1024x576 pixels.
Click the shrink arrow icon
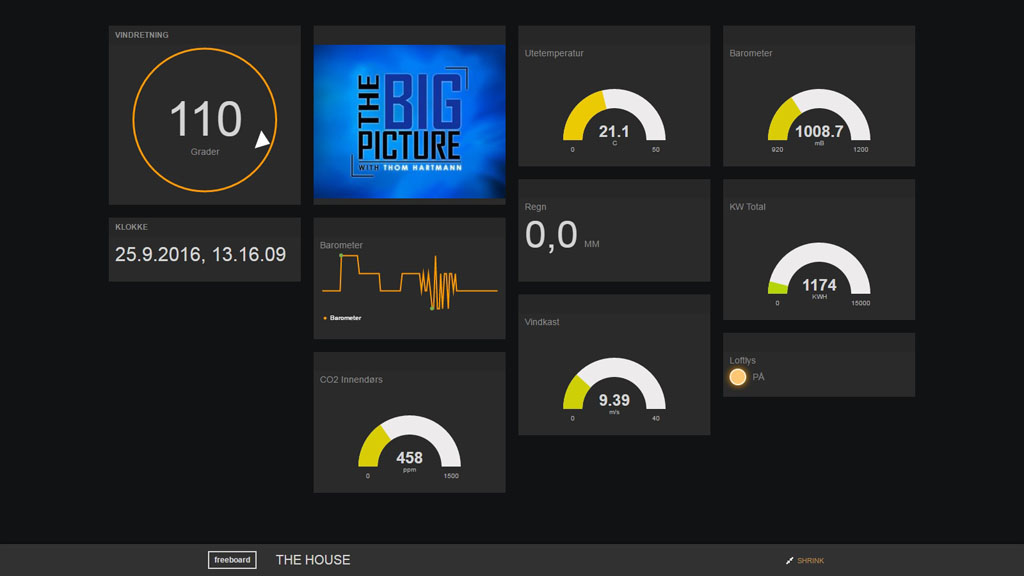[x=790, y=560]
